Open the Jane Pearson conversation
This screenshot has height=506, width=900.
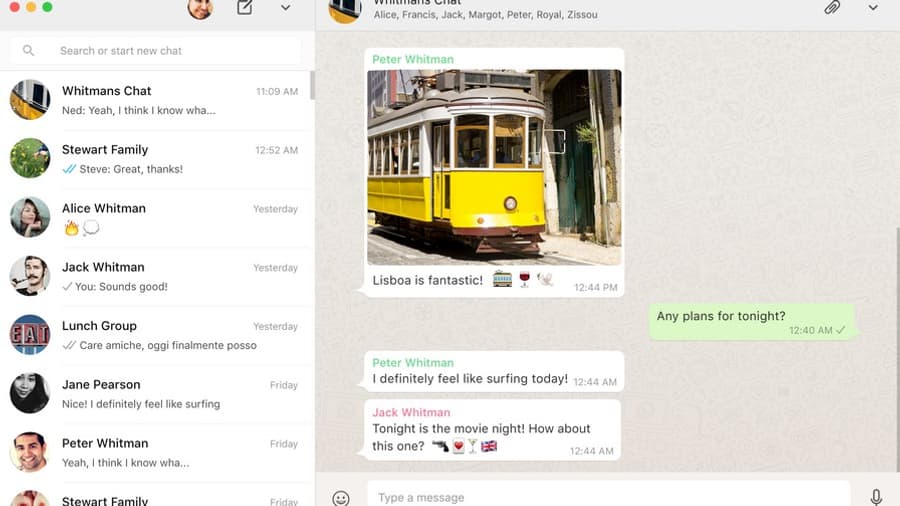156,394
